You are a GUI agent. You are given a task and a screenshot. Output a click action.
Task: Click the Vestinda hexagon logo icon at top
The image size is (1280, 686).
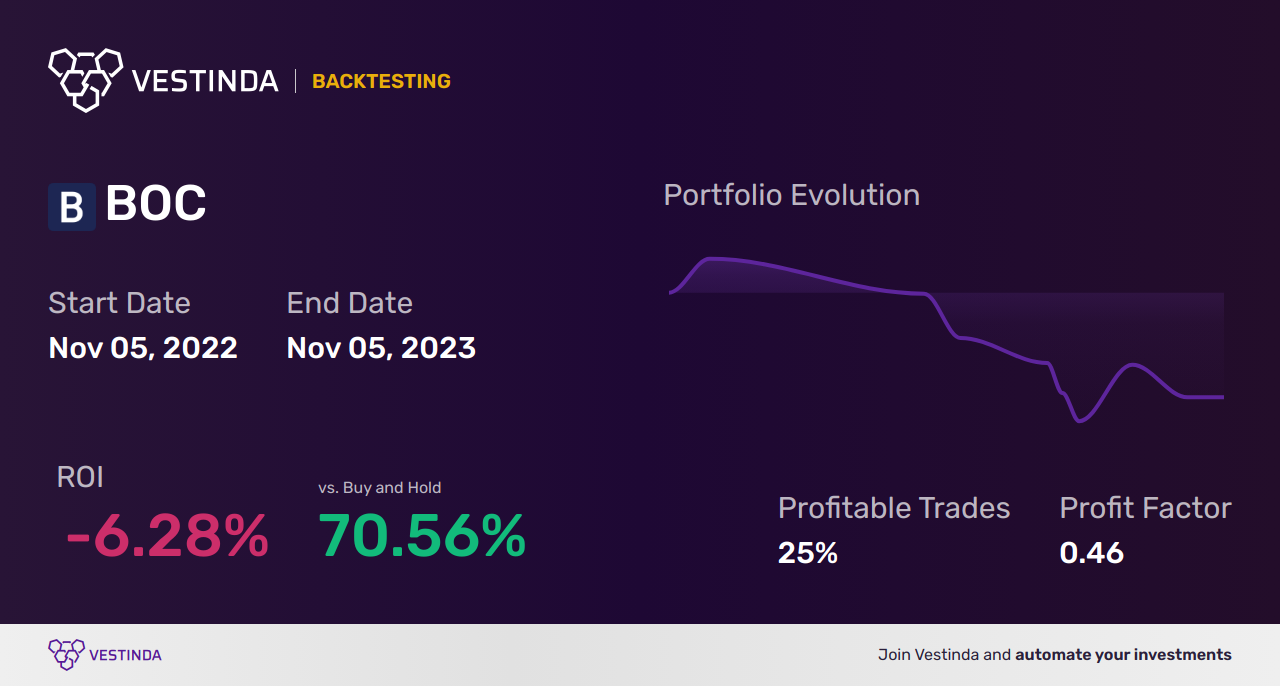pos(85,79)
